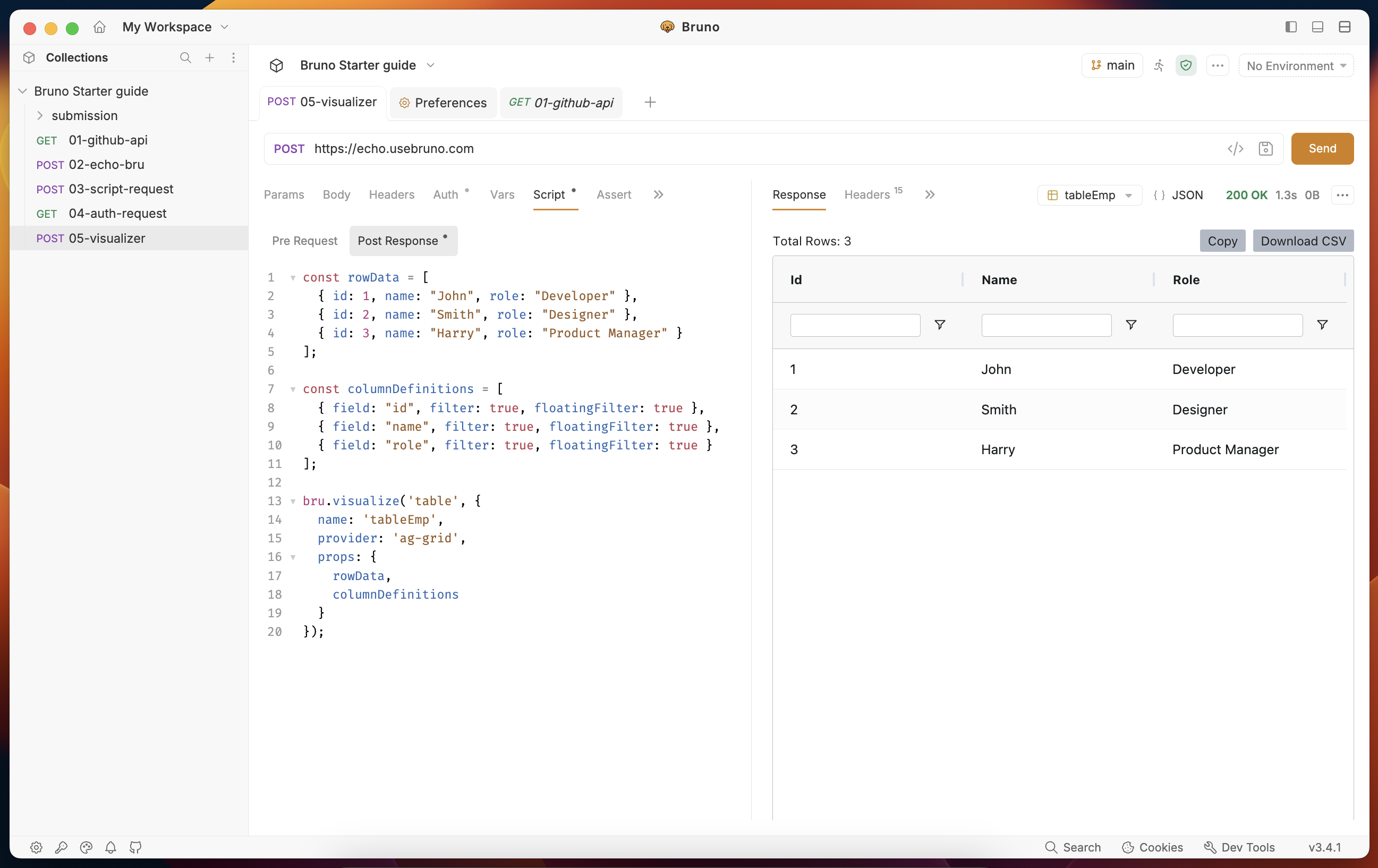Expand the Bruno Starter guide title dropdown
The image size is (1378, 868).
point(431,66)
